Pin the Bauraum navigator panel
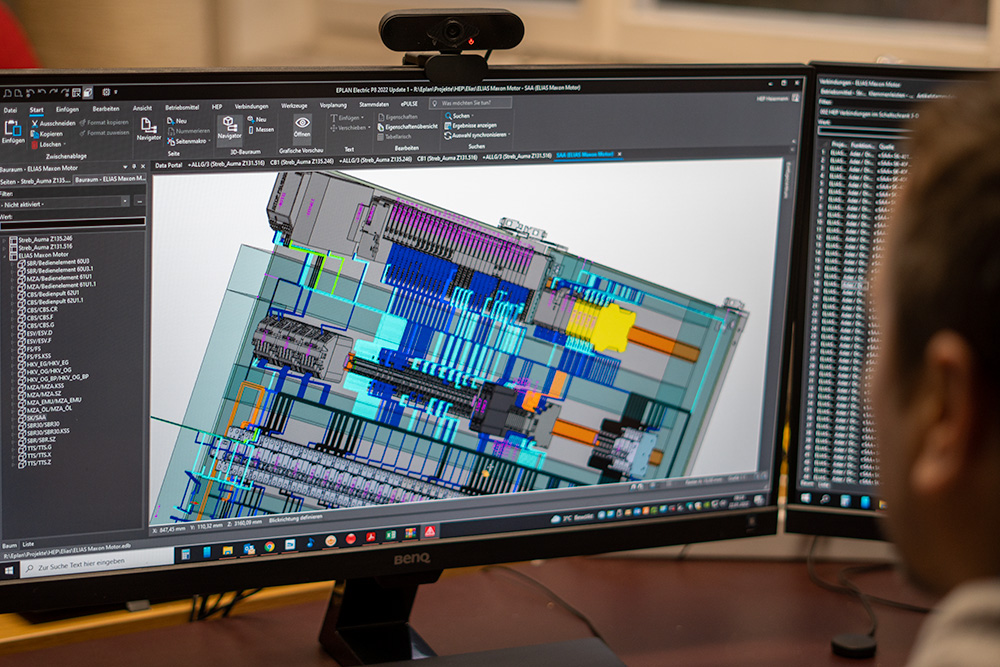The height and width of the screenshot is (667, 1000). point(133,167)
